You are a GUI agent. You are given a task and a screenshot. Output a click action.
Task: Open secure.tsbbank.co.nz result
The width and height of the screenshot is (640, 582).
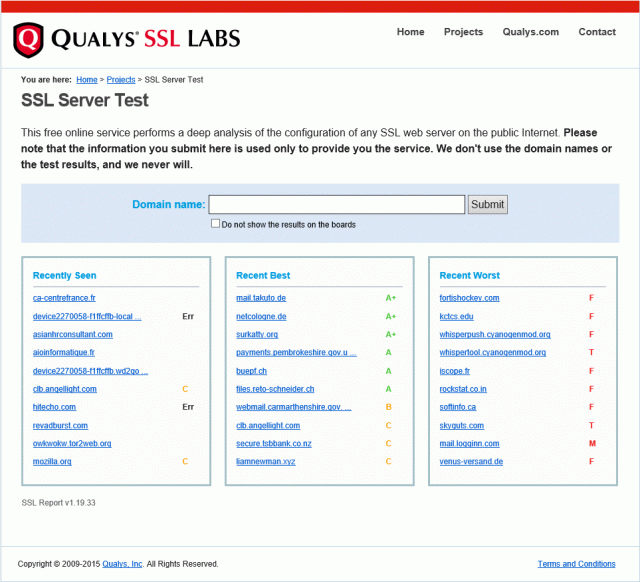(274, 444)
